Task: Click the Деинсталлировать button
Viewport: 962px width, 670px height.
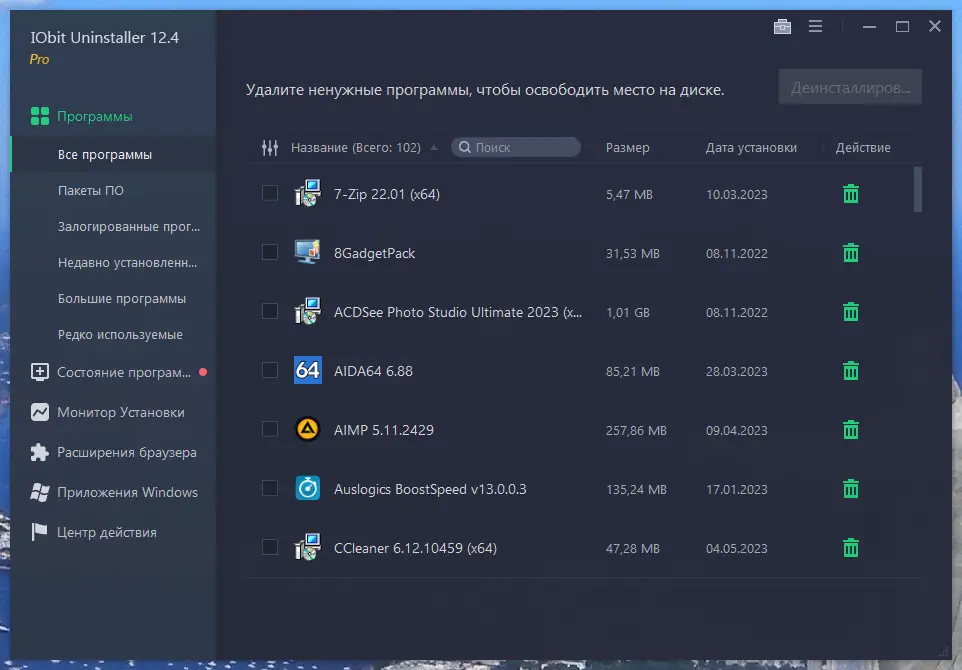Action: (850, 87)
